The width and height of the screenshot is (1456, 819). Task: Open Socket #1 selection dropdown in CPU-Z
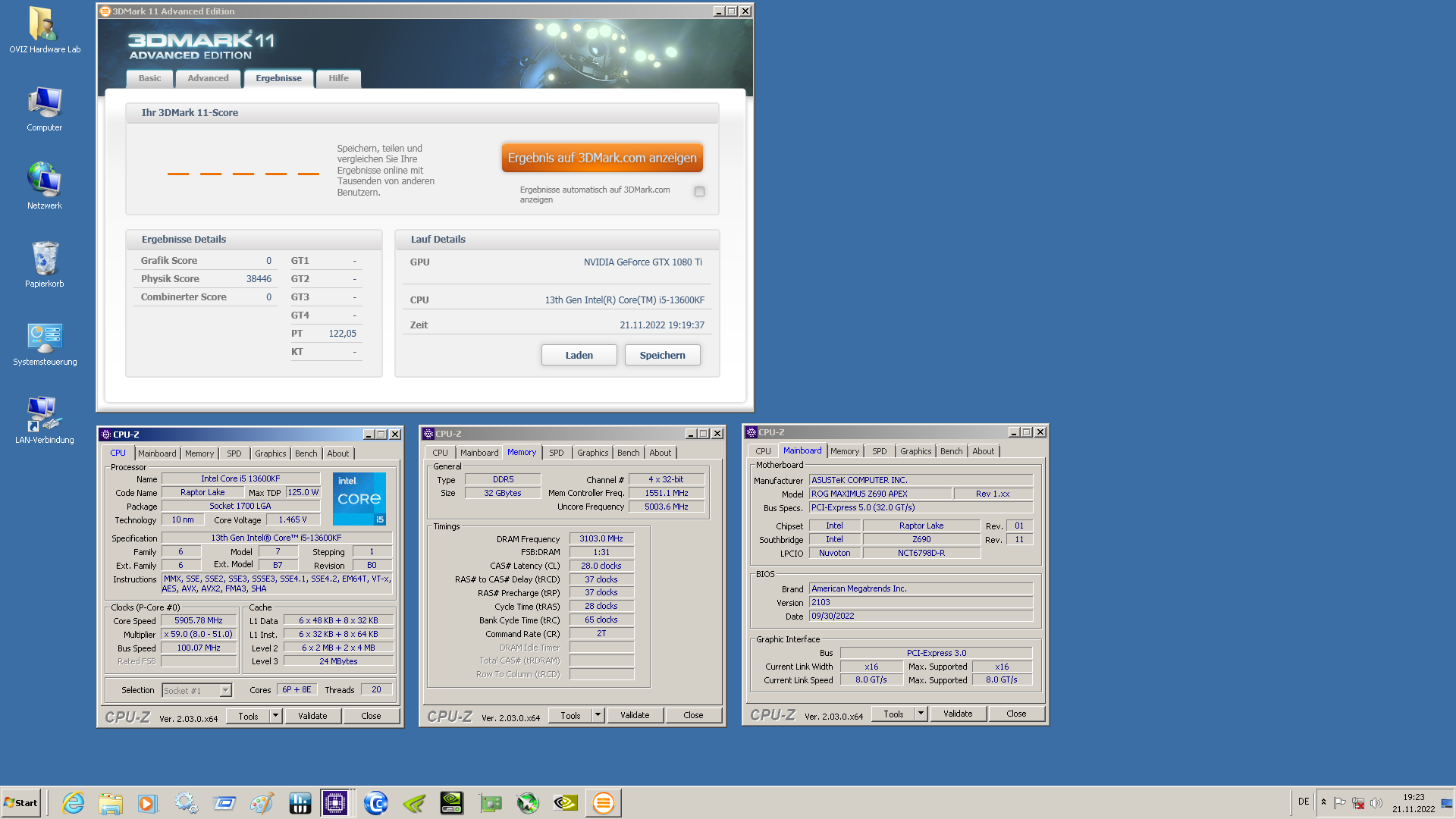tap(225, 691)
